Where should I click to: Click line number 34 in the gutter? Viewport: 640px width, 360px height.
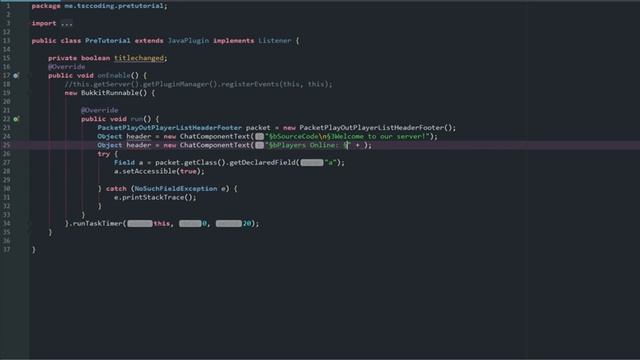coord(7,224)
